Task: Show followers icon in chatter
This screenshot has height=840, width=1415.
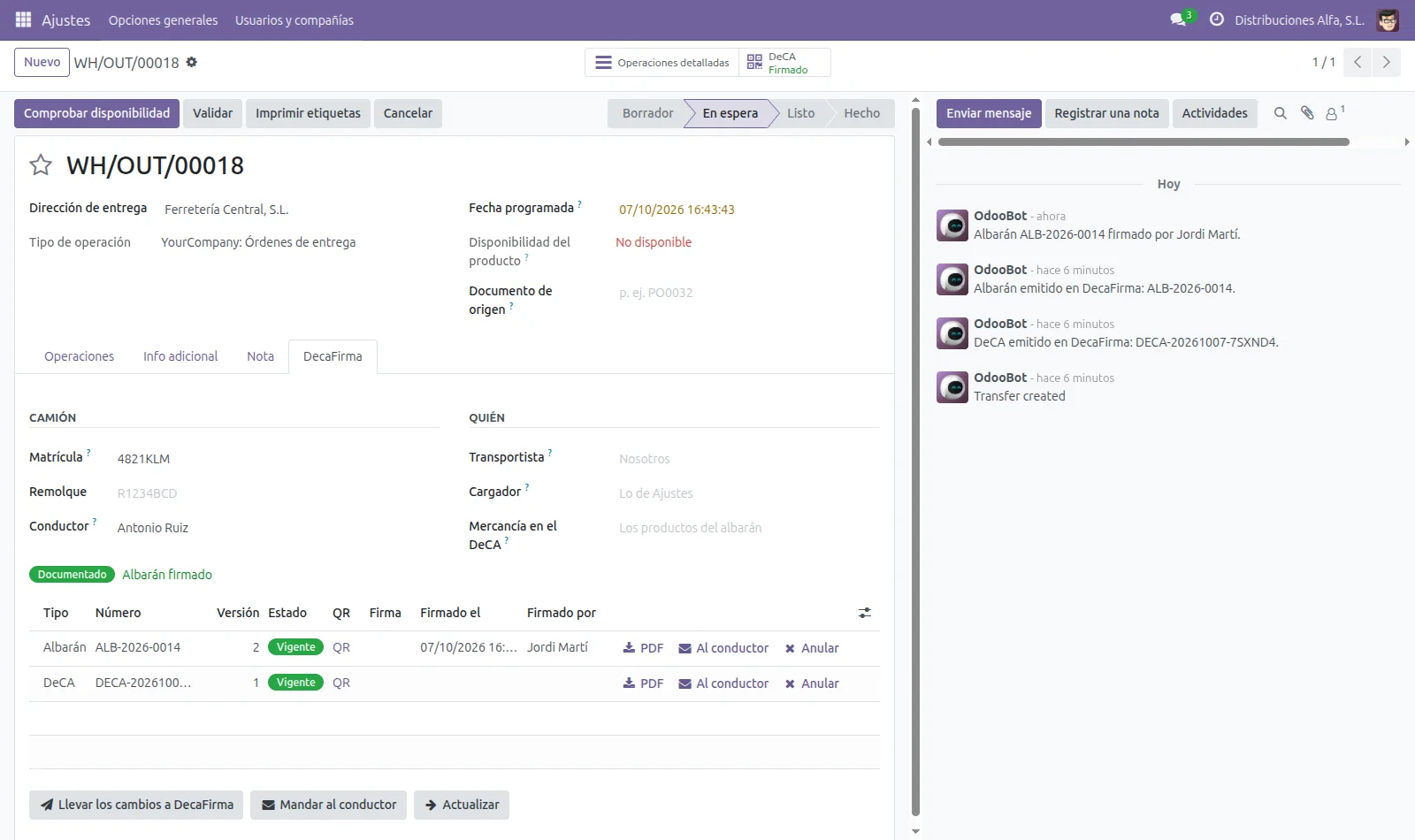Action: pyautogui.click(x=1335, y=113)
